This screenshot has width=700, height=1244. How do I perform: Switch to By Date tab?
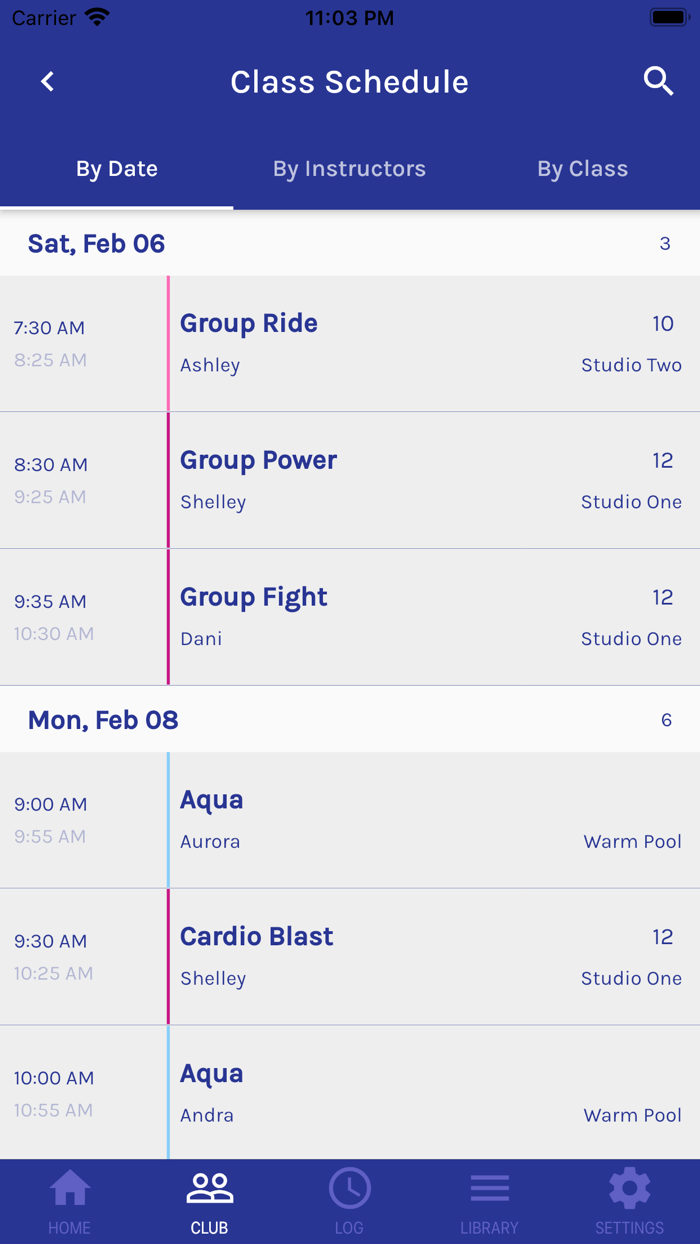point(117,169)
